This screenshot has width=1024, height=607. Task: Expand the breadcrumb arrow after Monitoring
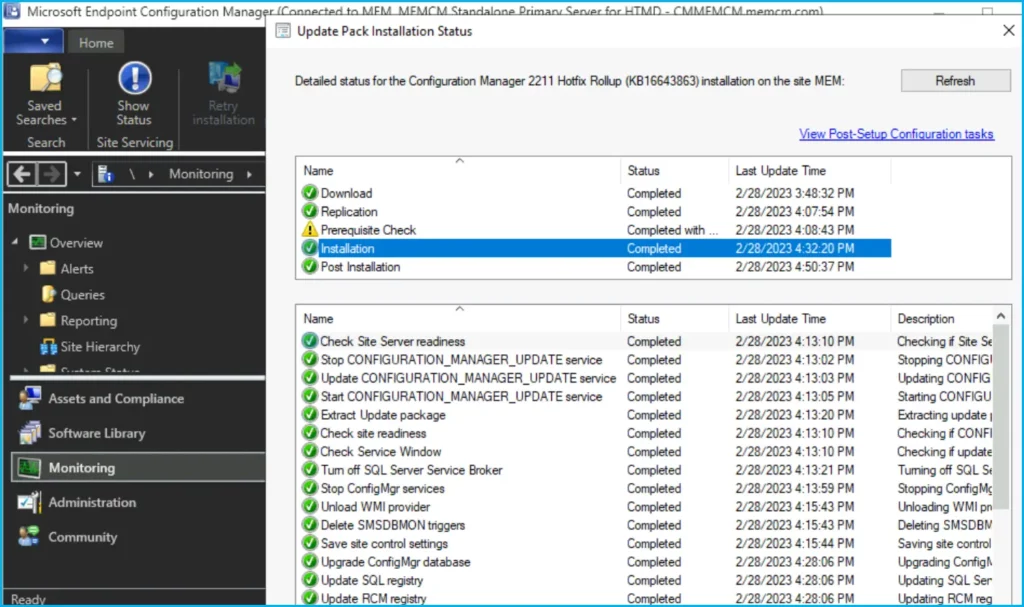click(x=249, y=174)
